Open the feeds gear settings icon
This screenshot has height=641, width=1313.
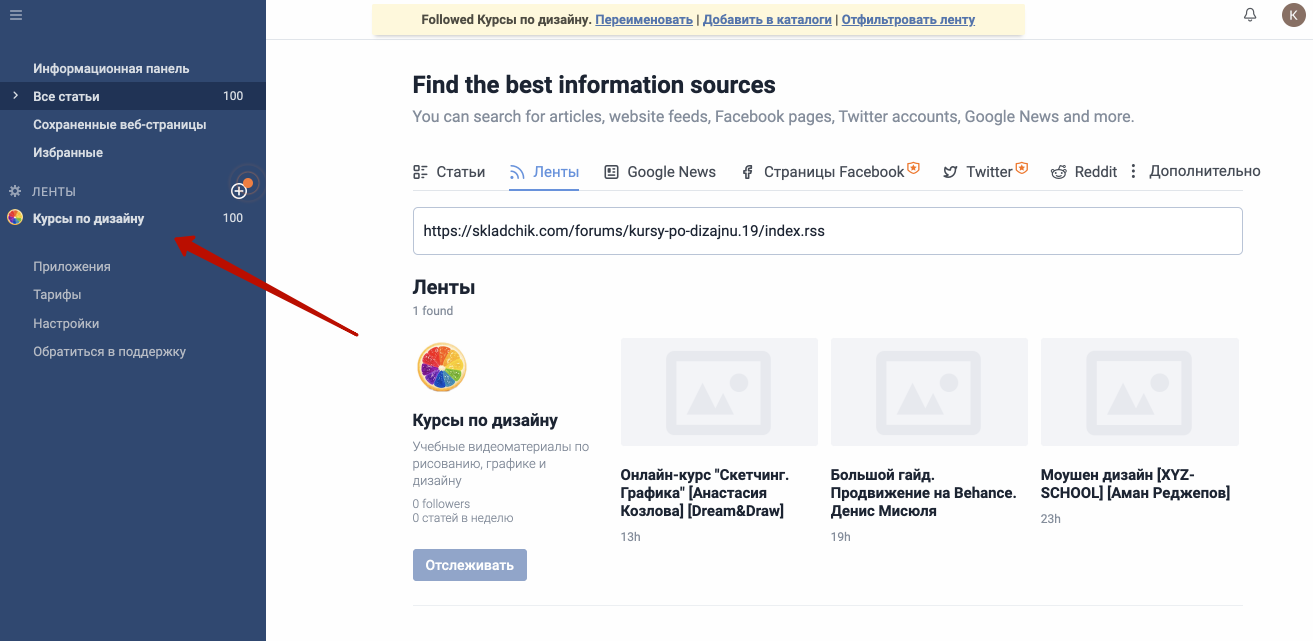(x=15, y=191)
